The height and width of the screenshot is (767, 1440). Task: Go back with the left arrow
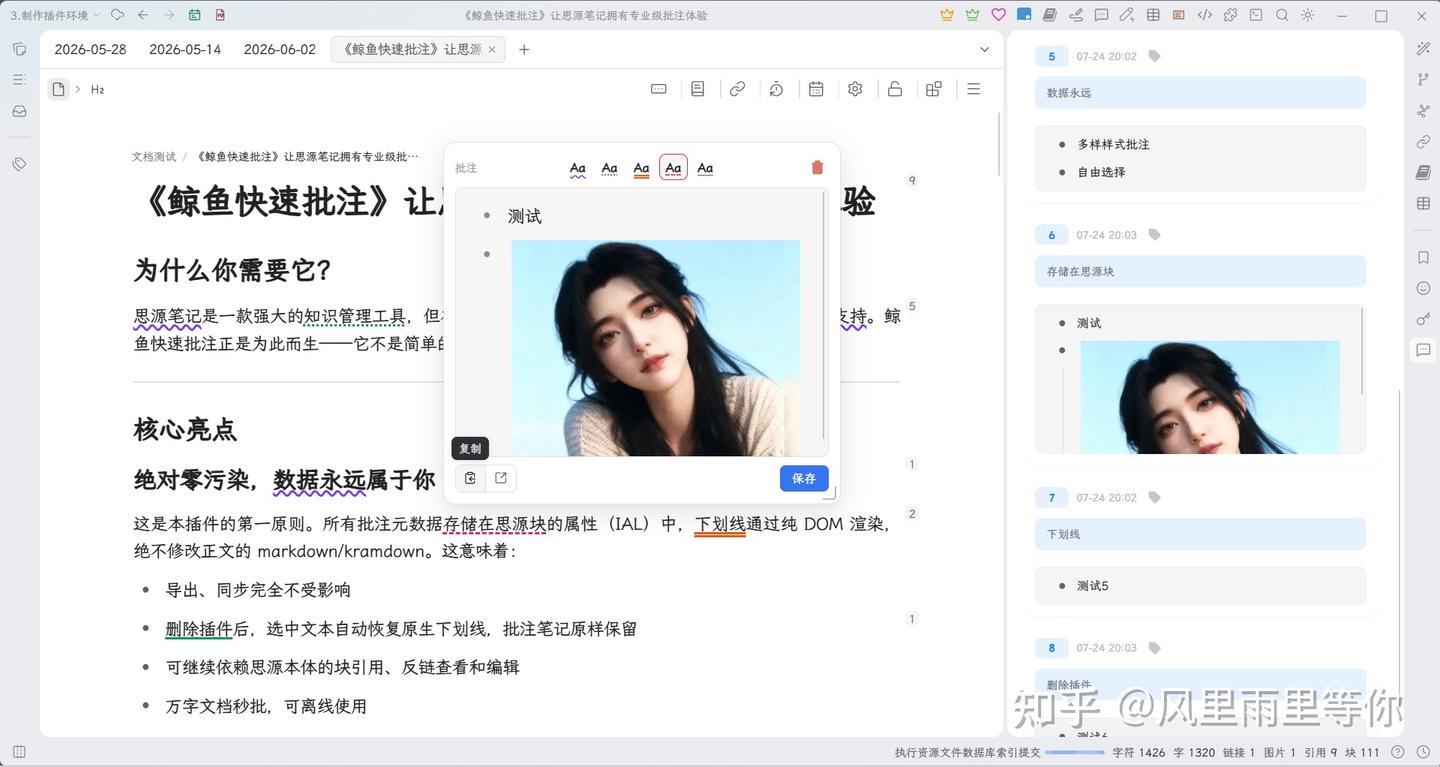tap(143, 15)
